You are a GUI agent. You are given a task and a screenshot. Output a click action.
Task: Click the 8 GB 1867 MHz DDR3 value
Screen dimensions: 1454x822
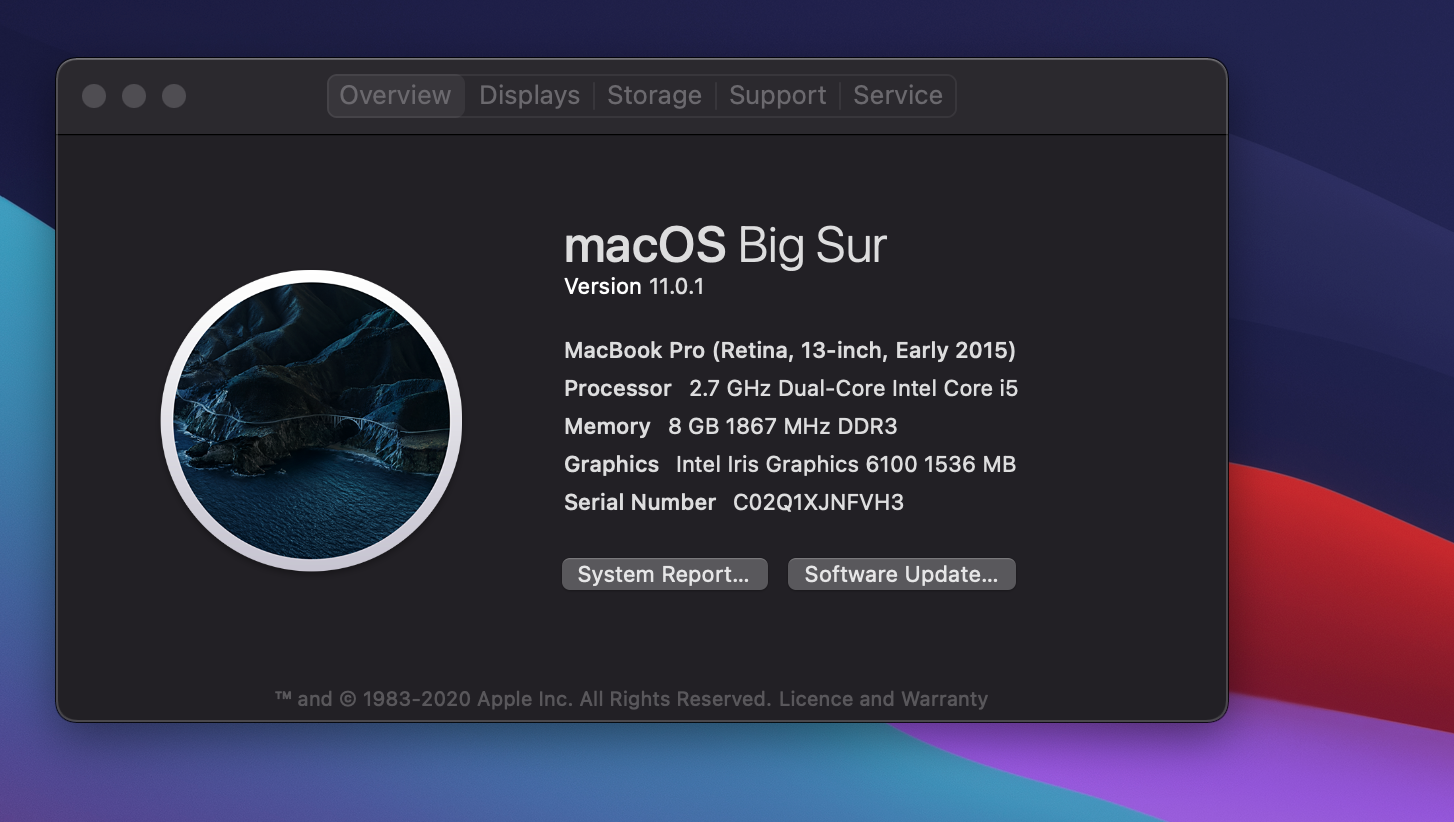tap(782, 426)
